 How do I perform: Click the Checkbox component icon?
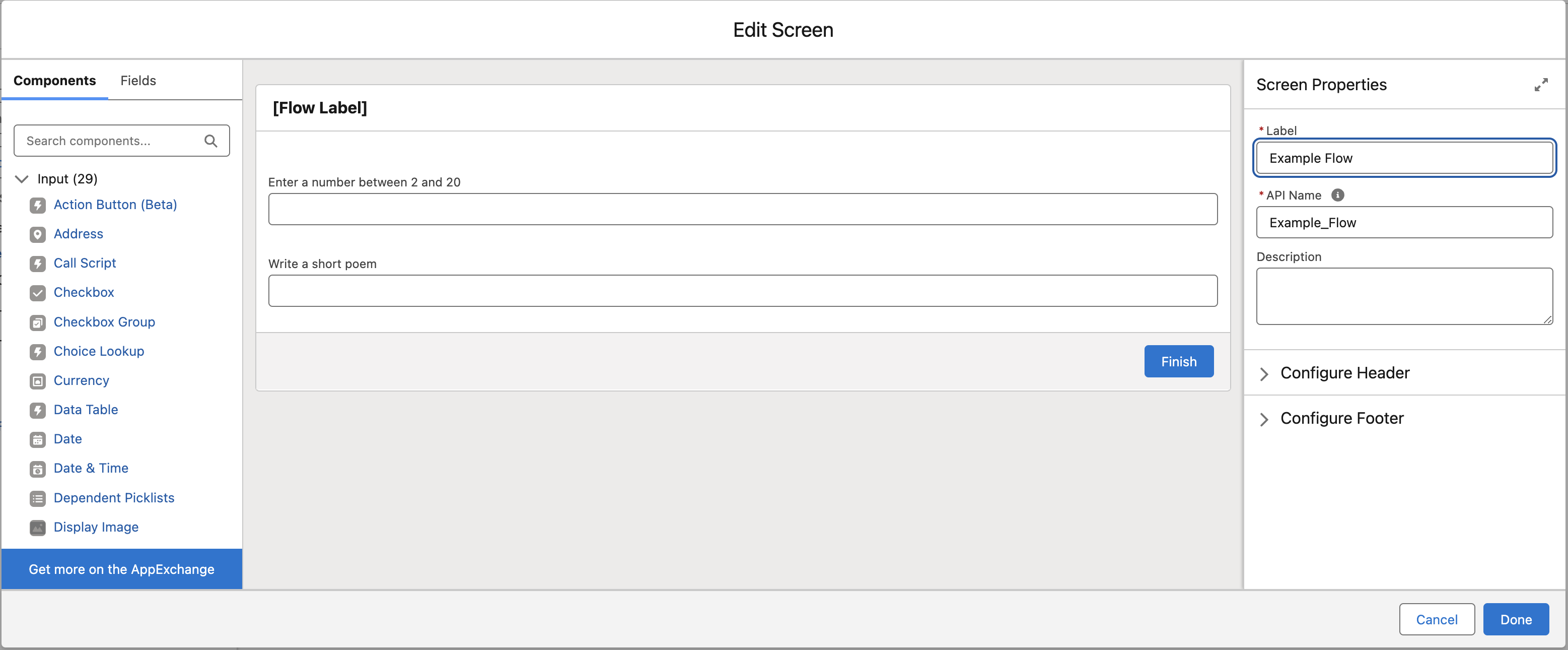[x=38, y=292]
